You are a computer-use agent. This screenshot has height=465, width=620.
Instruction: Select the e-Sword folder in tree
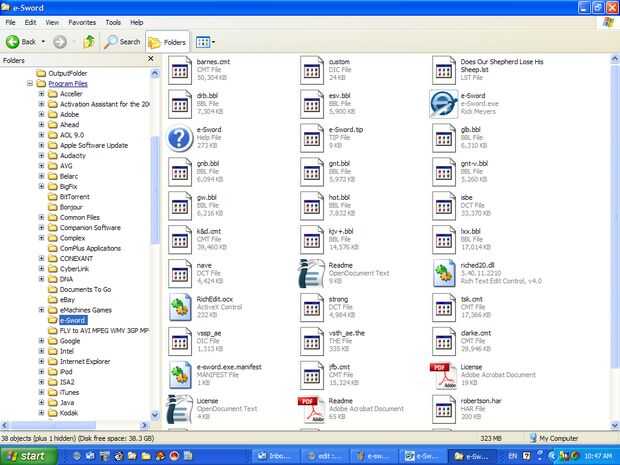72,320
